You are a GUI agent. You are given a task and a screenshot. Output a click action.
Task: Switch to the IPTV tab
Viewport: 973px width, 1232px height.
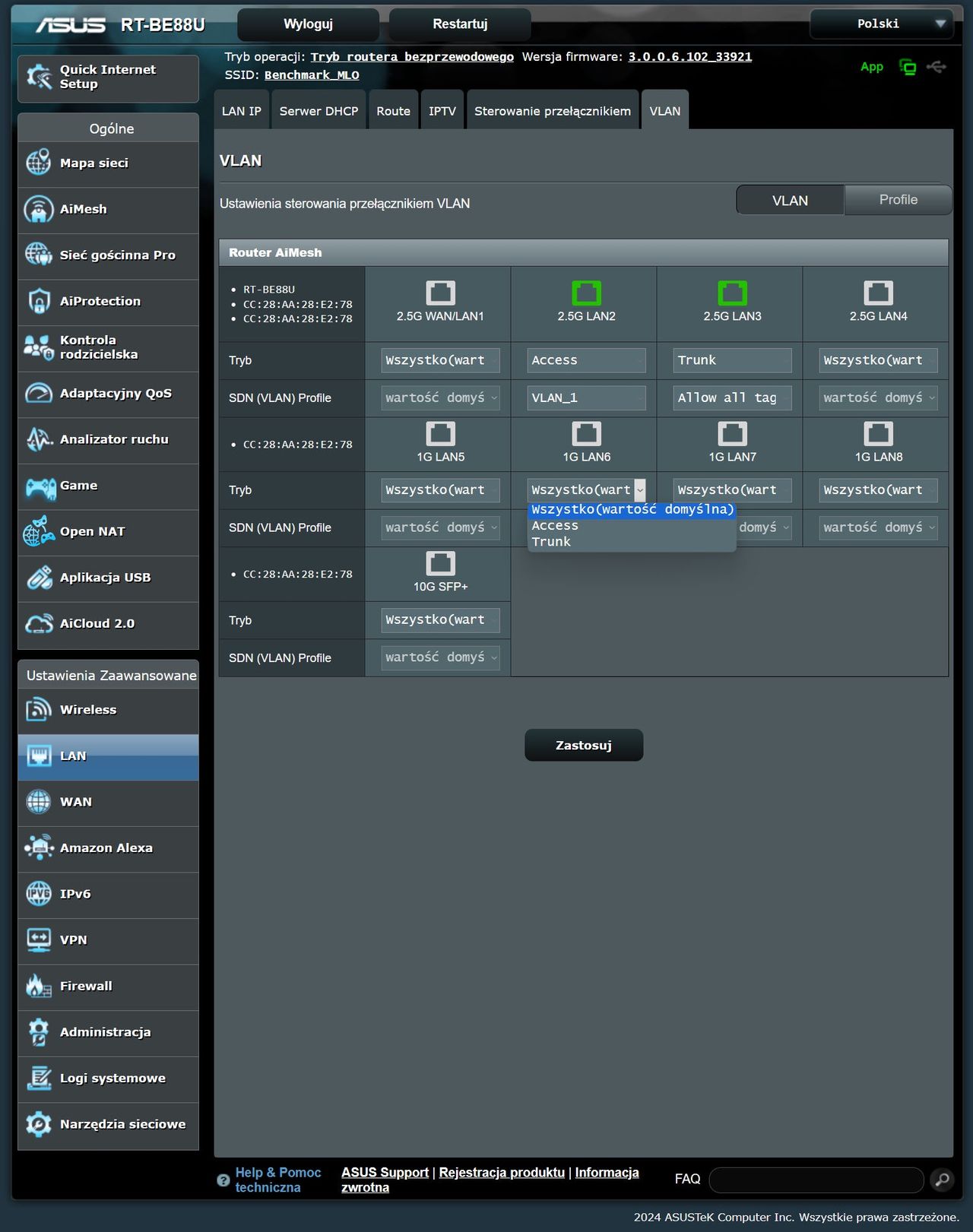tap(442, 111)
